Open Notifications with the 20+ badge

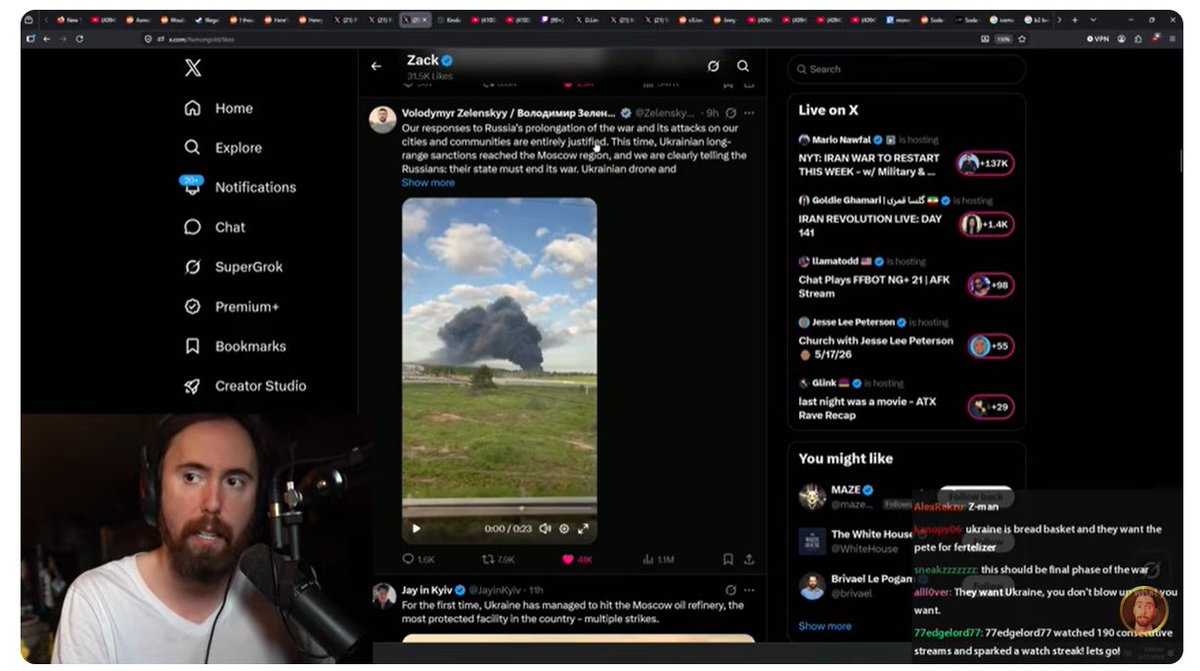coord(240,187)
